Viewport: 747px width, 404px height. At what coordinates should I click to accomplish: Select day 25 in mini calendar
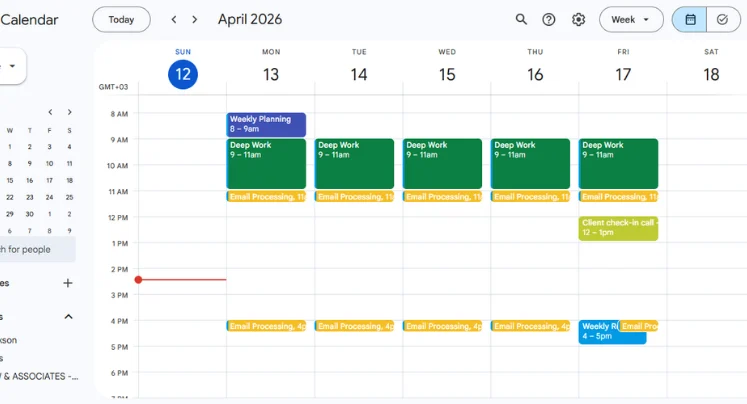coord(70,197)
